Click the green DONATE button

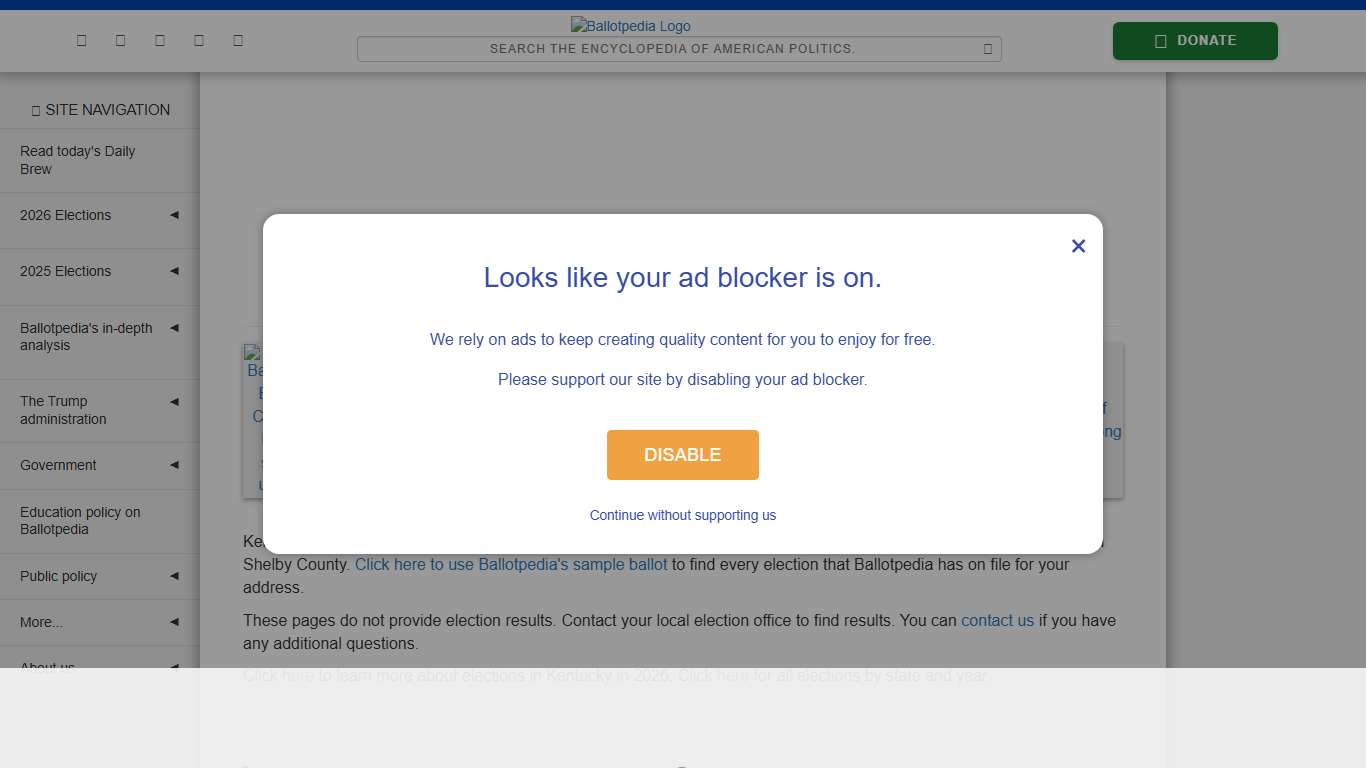1195,41
